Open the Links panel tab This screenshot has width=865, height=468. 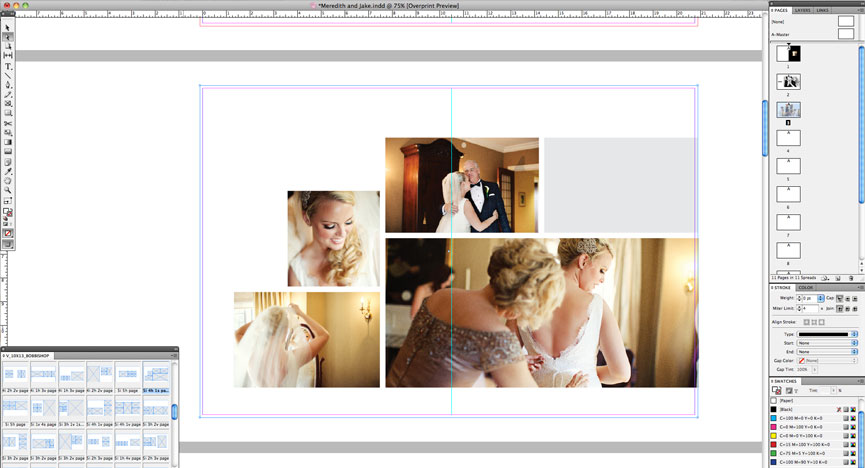(x=823, y=10)
